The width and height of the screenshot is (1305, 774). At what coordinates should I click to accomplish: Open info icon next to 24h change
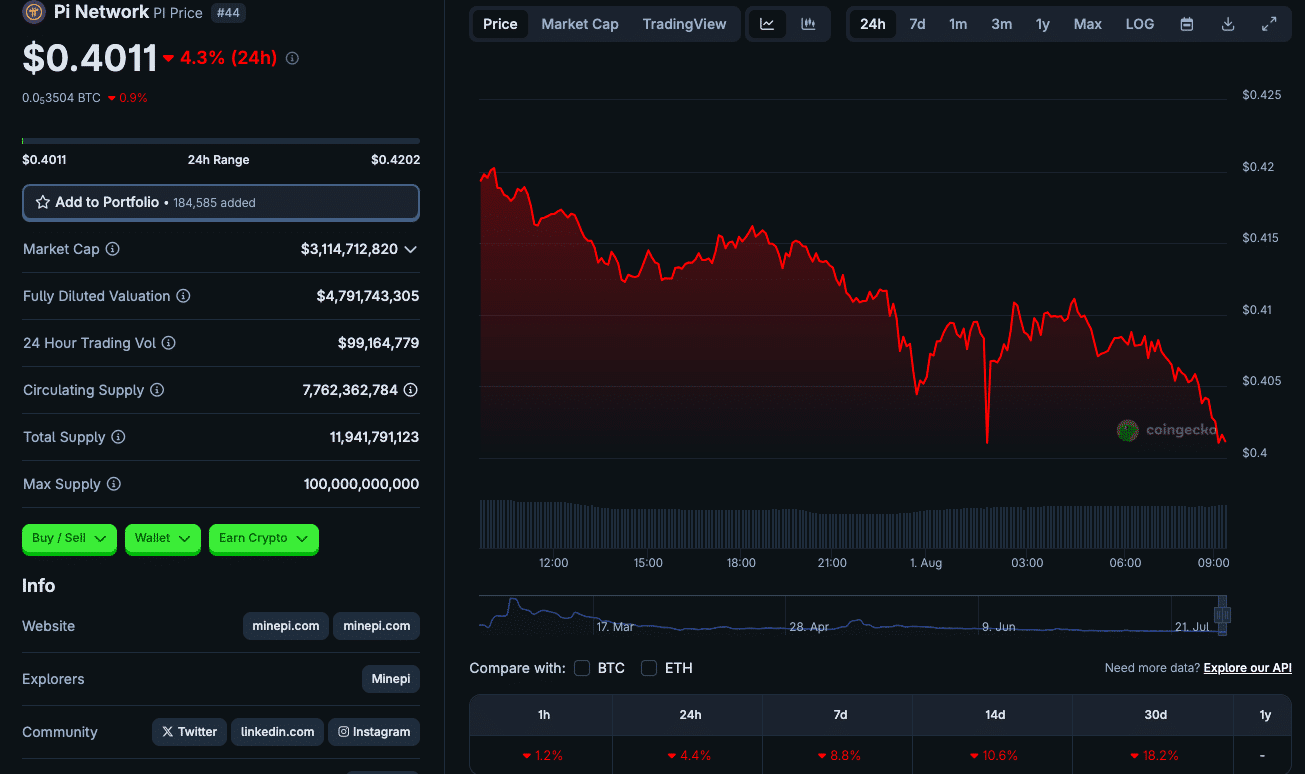292,58
